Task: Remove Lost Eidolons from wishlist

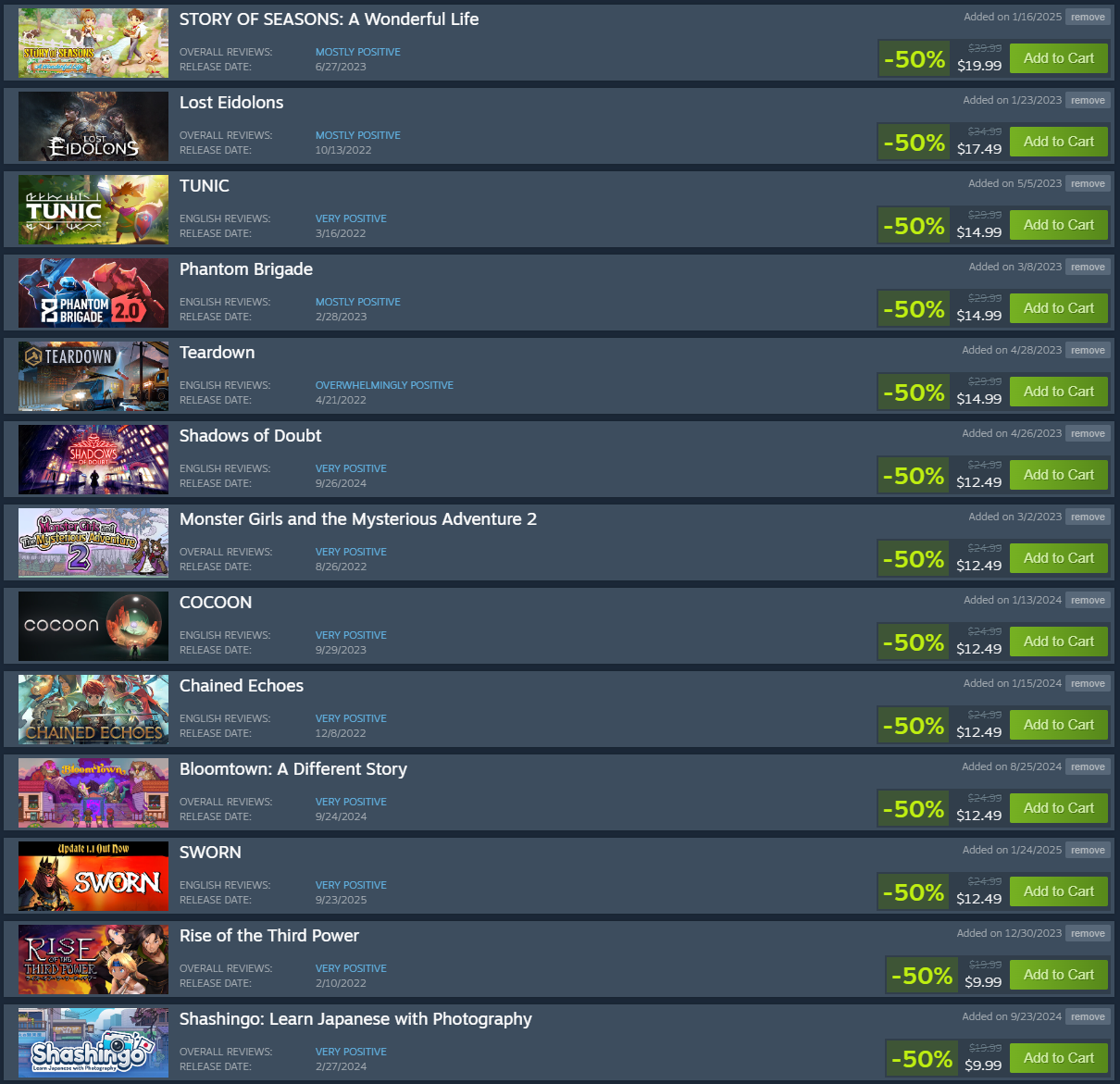Action: tap(1088, 100)
